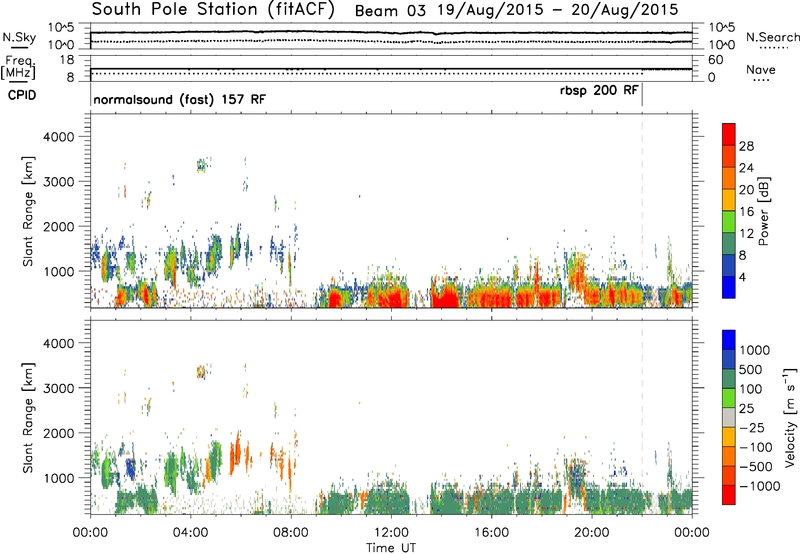Click the '16:00' time axis label
The image size is (800, 554).
pyautogui.click(x=491, y=533)
